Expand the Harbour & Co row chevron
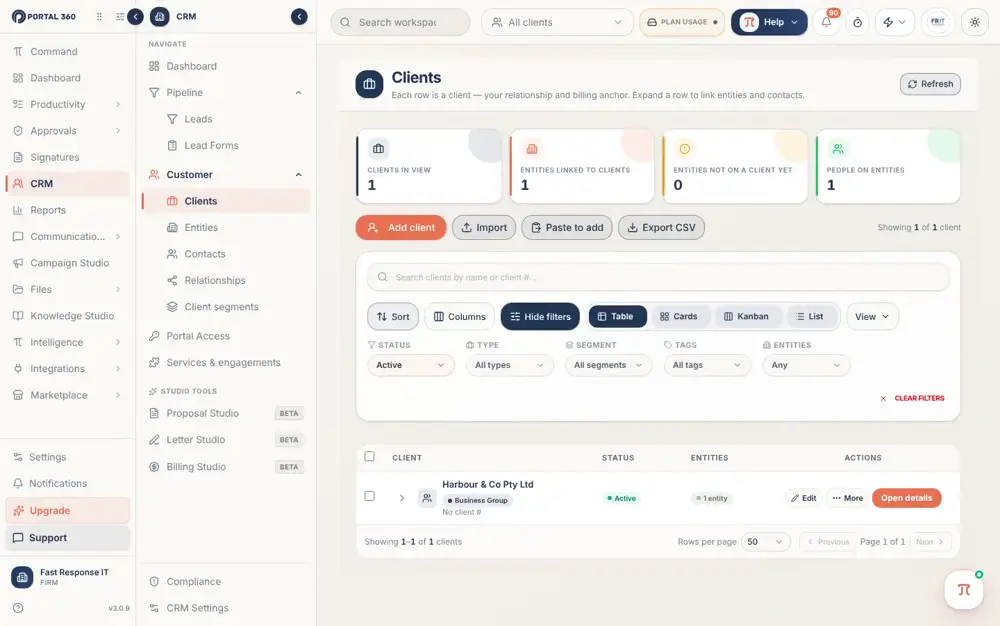 (401, 498)
